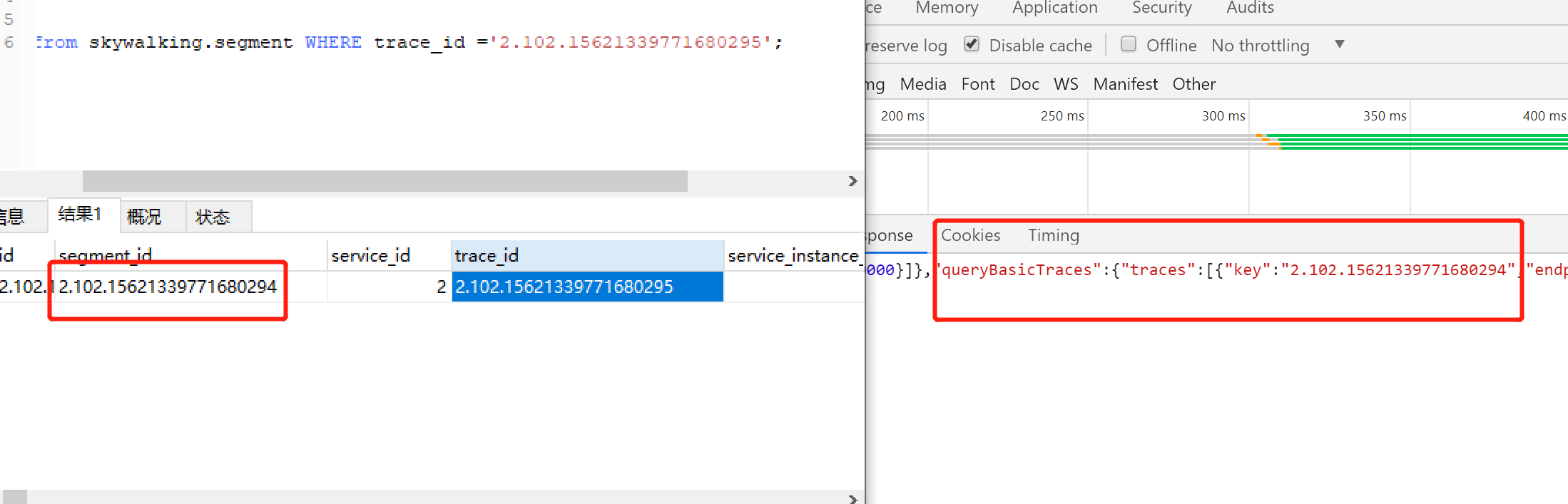Open the Timing tab of the request
Screen dimensions: 1568x504
1053,235
